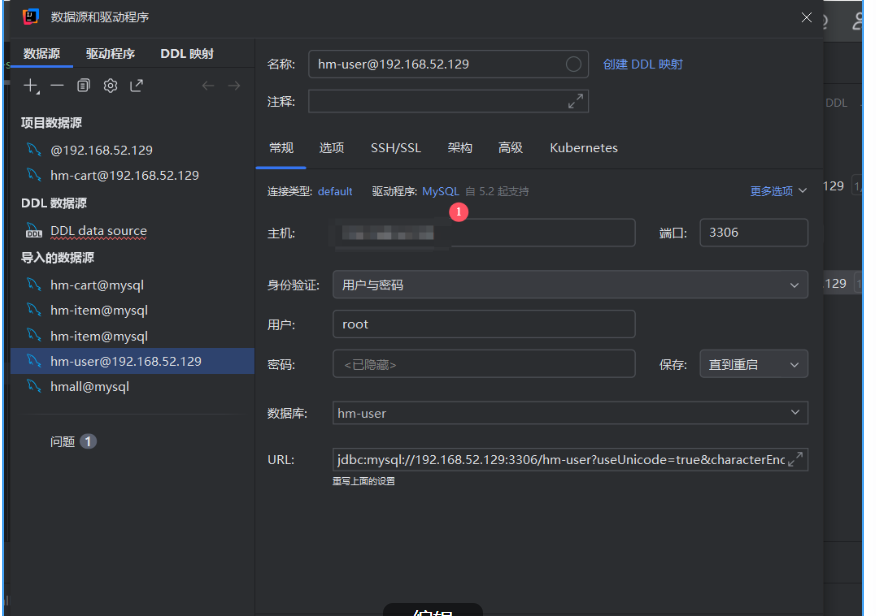The image size is (876, 616).
Task: Click the 端口 field showing 3306
Action: click(x=754, y=233)
